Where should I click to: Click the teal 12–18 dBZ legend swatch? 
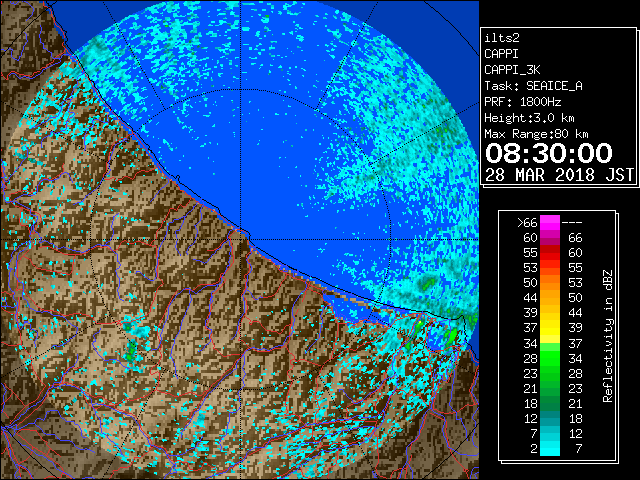click(x=550, y=418)
